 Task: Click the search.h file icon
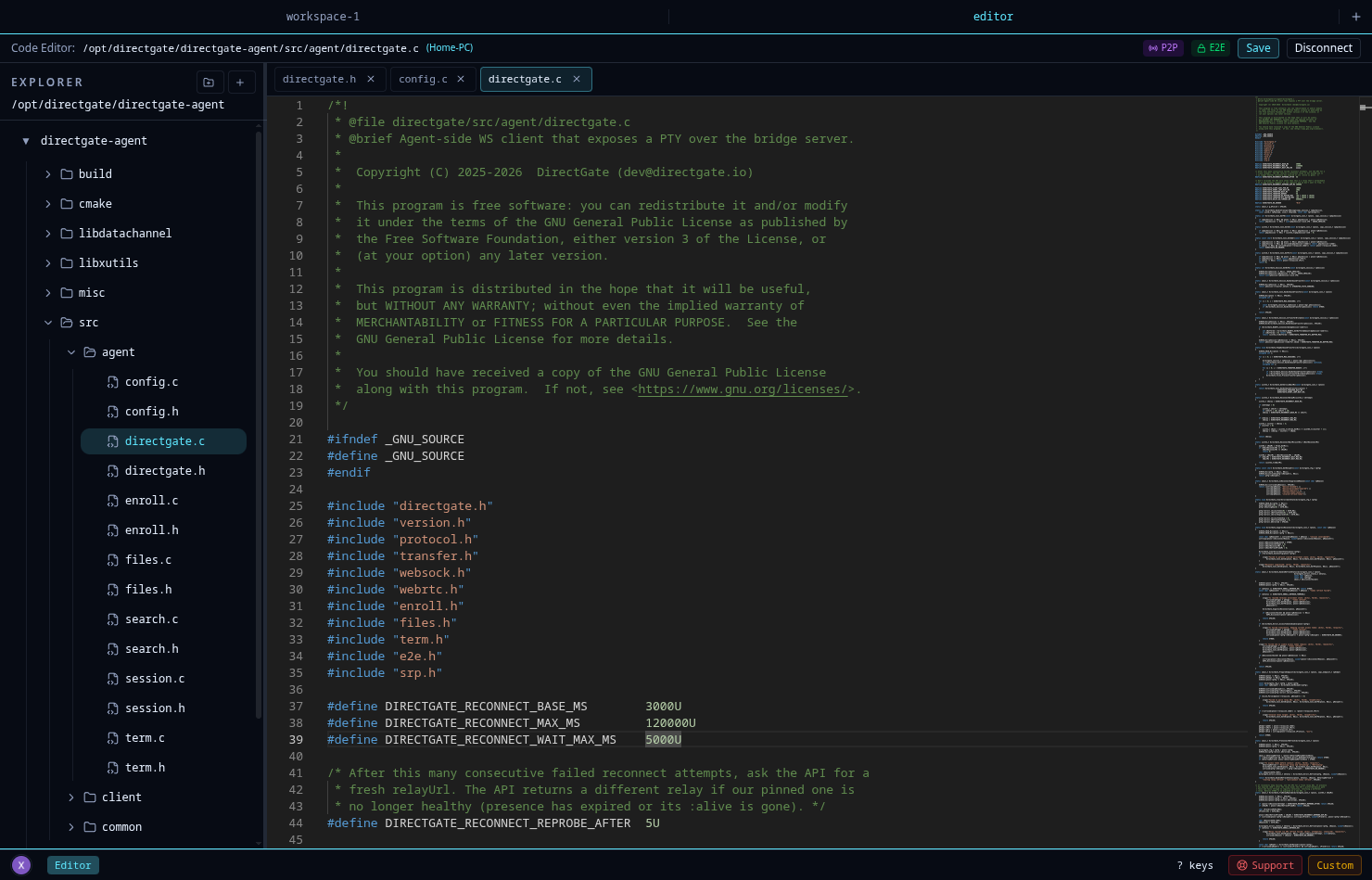click(113, 649)
